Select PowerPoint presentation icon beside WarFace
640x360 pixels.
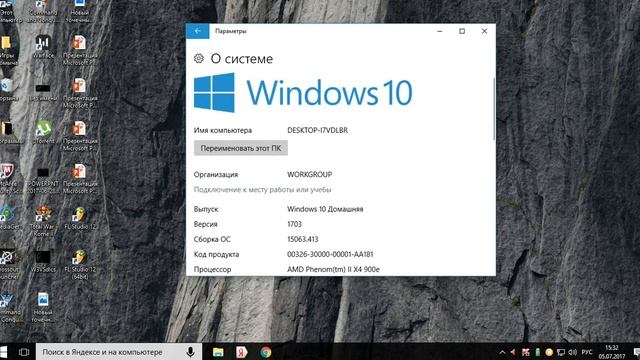80,50
